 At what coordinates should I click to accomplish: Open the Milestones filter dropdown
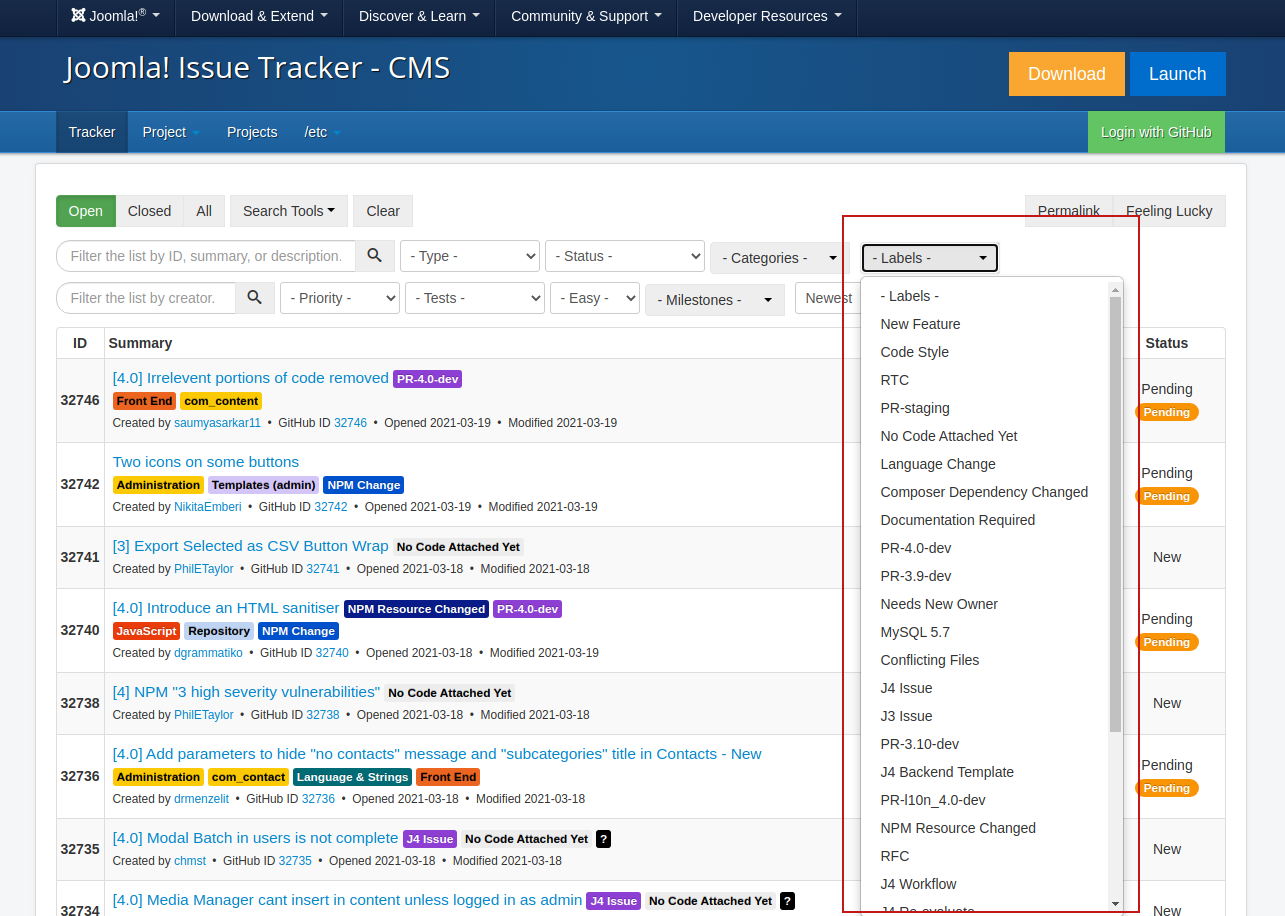(715, 300)
